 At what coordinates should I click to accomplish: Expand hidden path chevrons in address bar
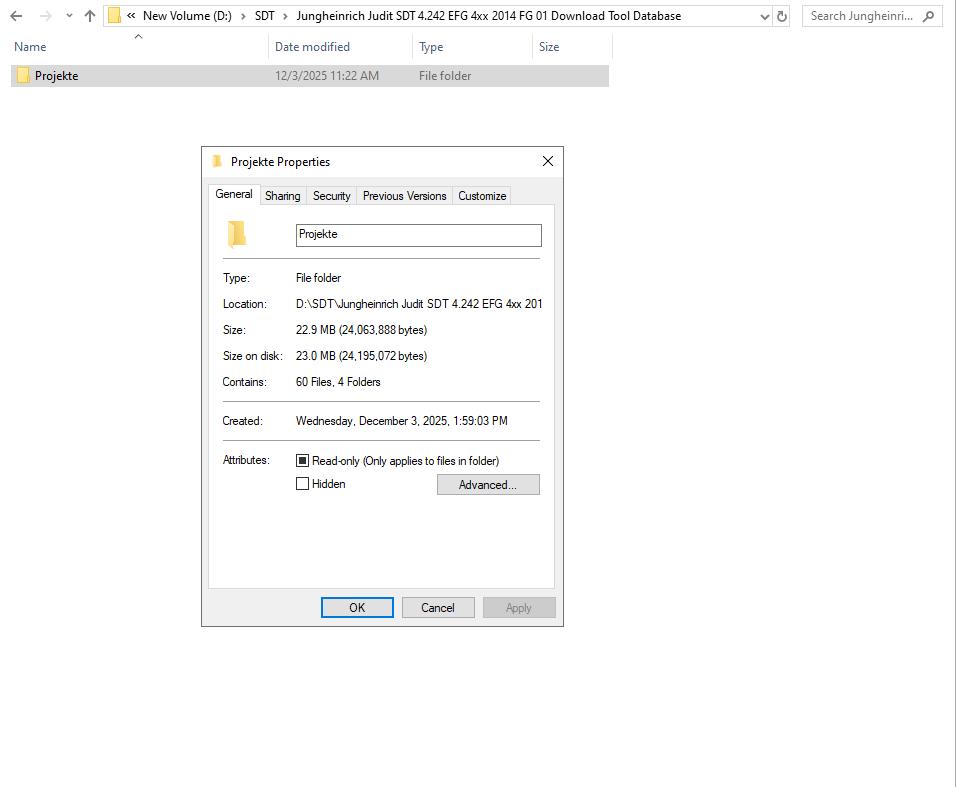131,16
